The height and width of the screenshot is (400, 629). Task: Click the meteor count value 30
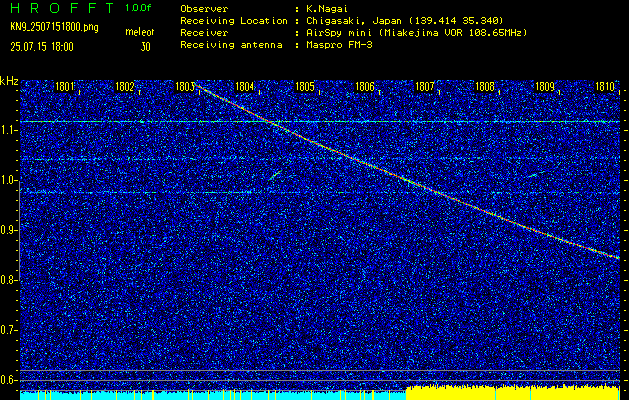[x=145, y=47]
